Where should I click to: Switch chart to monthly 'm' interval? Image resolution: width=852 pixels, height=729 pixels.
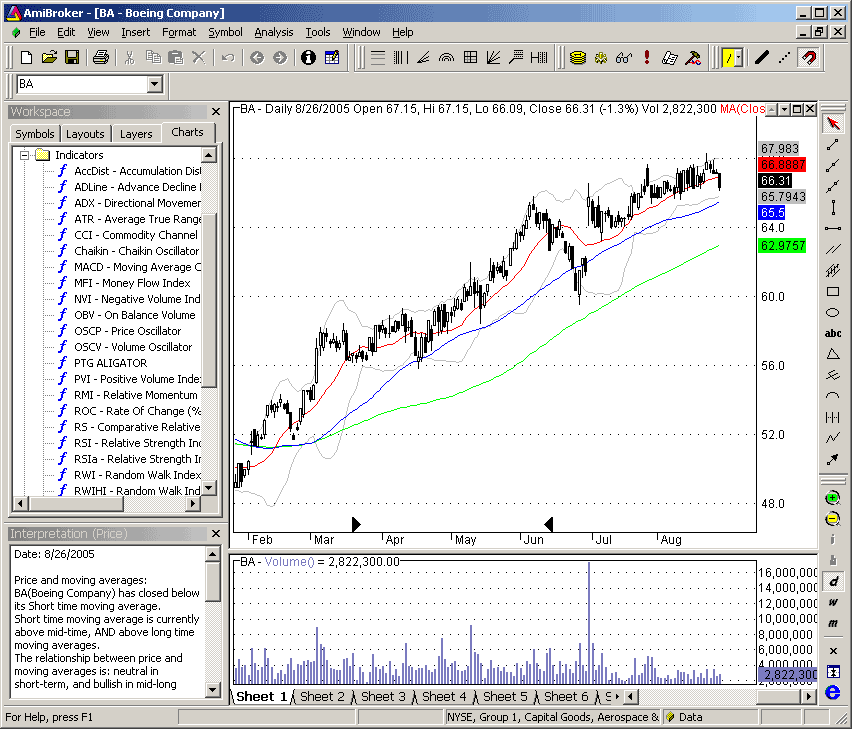(832, 623)
